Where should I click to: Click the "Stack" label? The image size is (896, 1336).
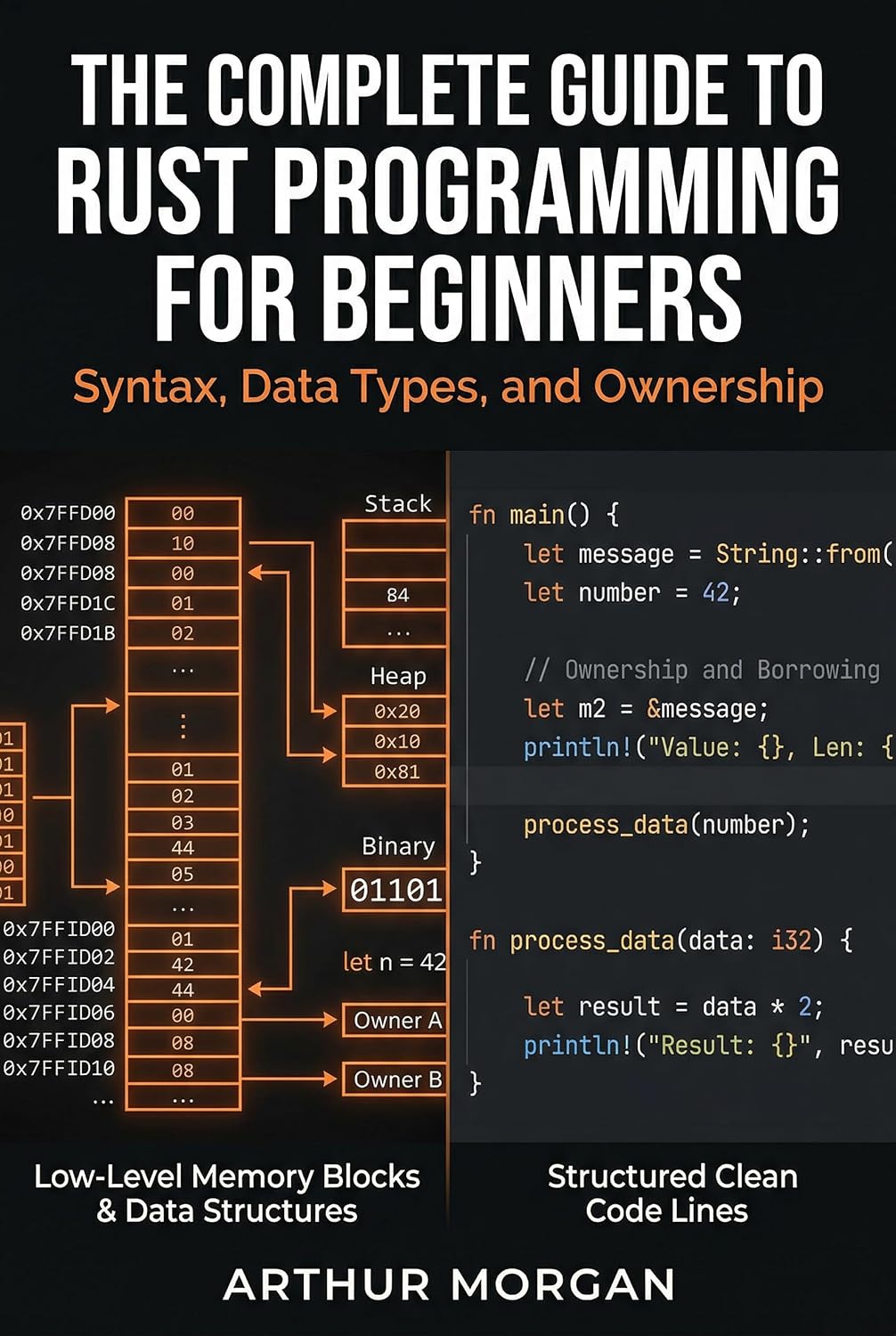point(397,504)
